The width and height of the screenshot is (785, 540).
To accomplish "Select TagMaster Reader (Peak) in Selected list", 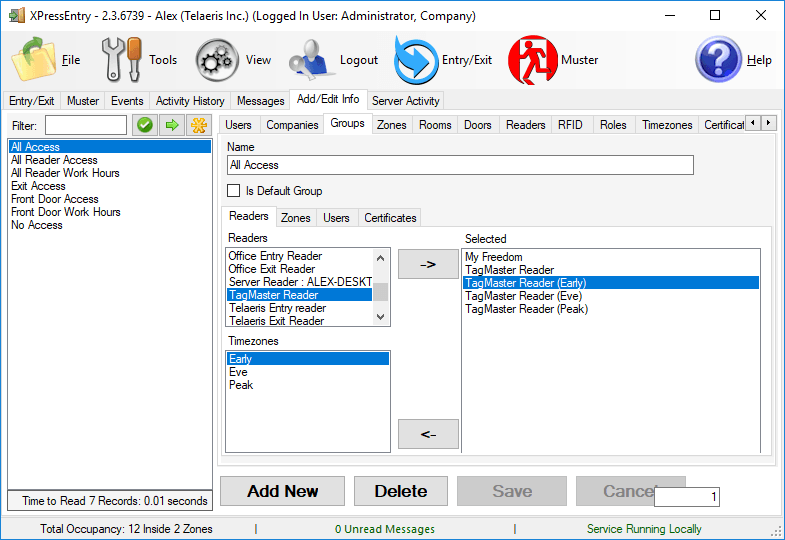I will click(x=611, y=309).
